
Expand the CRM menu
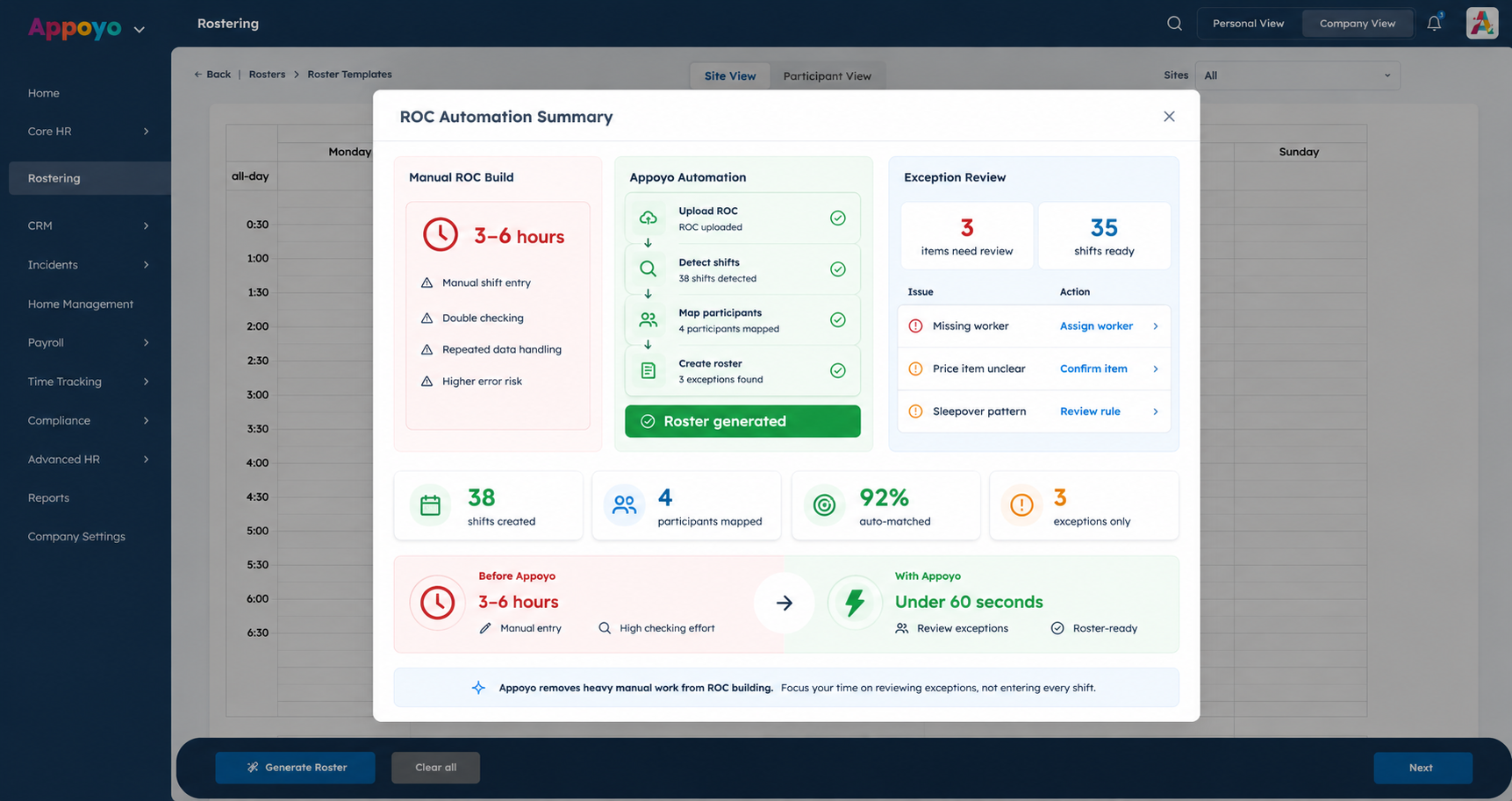point(146,226)
